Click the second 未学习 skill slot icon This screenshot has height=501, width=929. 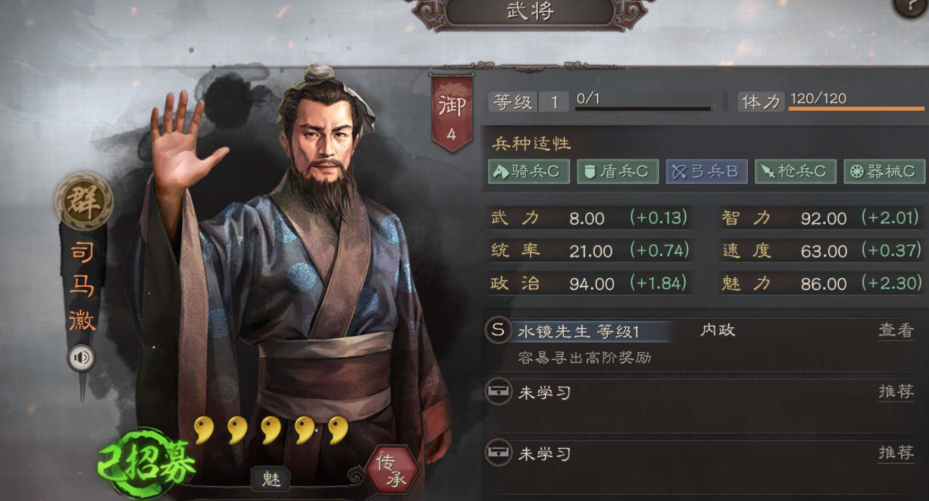[x=498, y=453]
